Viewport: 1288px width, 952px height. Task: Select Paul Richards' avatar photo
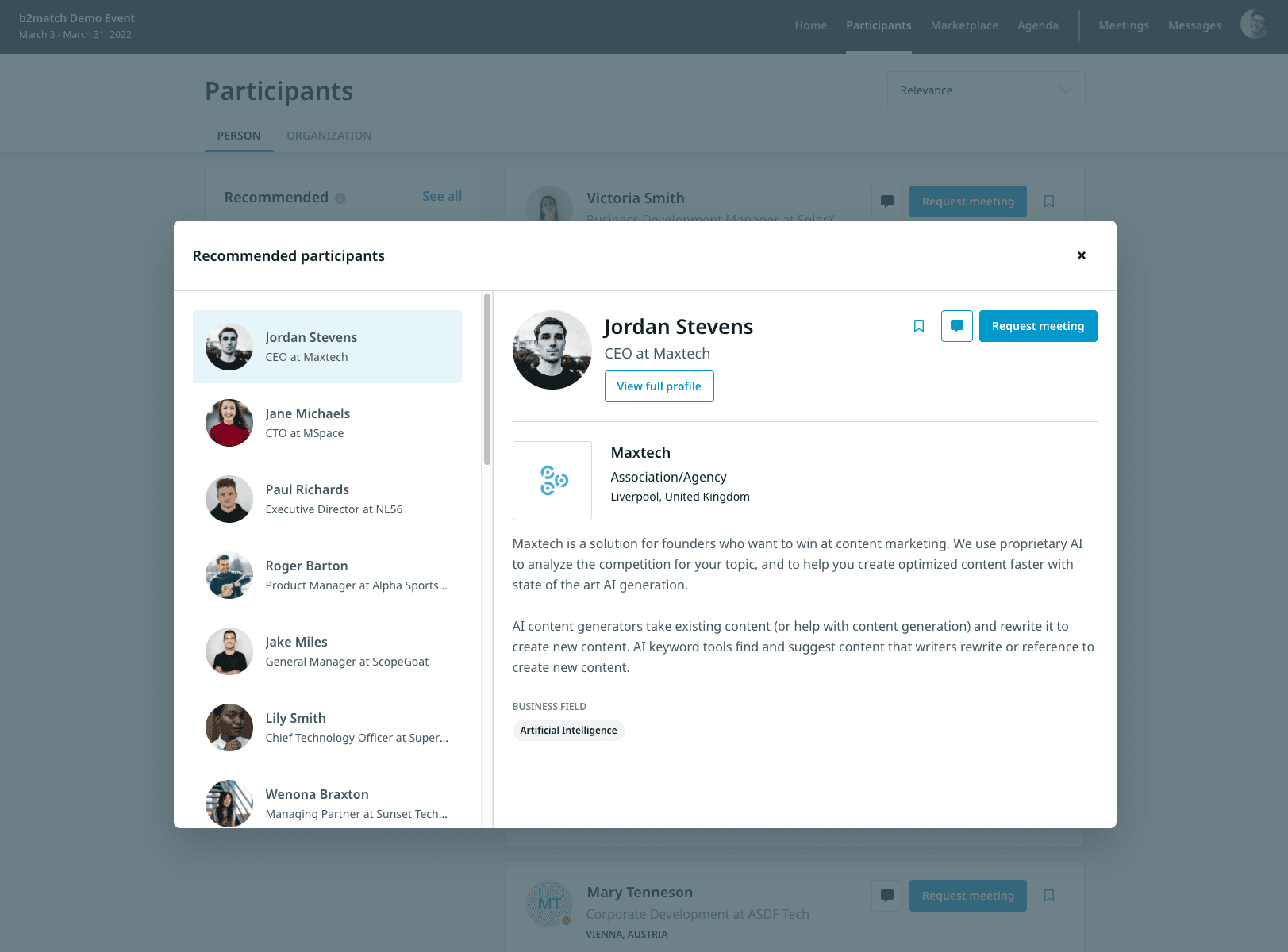coord(229,499)
